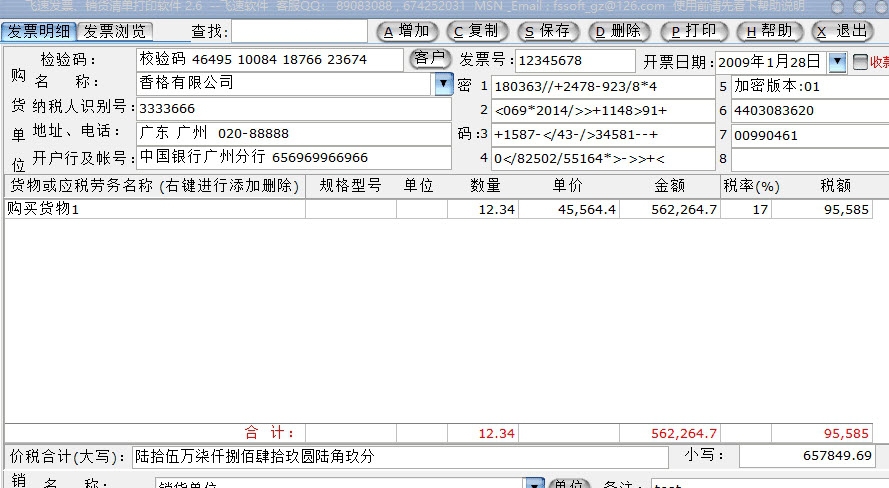Expand the seller 名称 dropdown at bottom
This screenshot has height=488, width=889.
point(534,485)
